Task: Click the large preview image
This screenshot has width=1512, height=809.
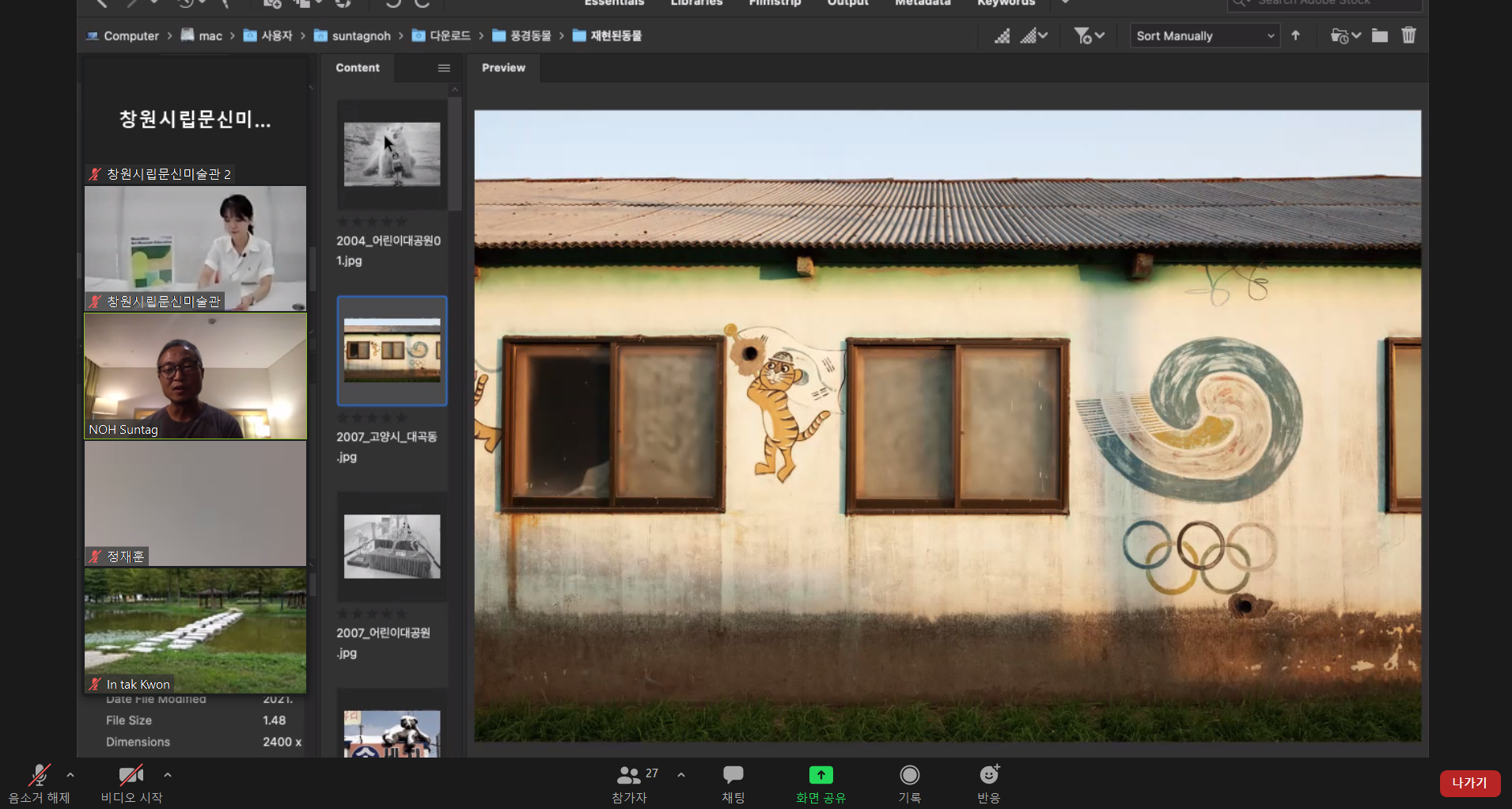Action: (947, 426)
